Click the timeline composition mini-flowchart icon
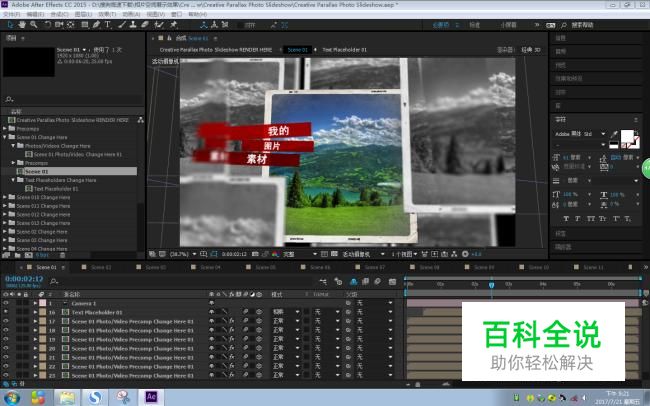650x406 pixels. (x=323, y=282)
